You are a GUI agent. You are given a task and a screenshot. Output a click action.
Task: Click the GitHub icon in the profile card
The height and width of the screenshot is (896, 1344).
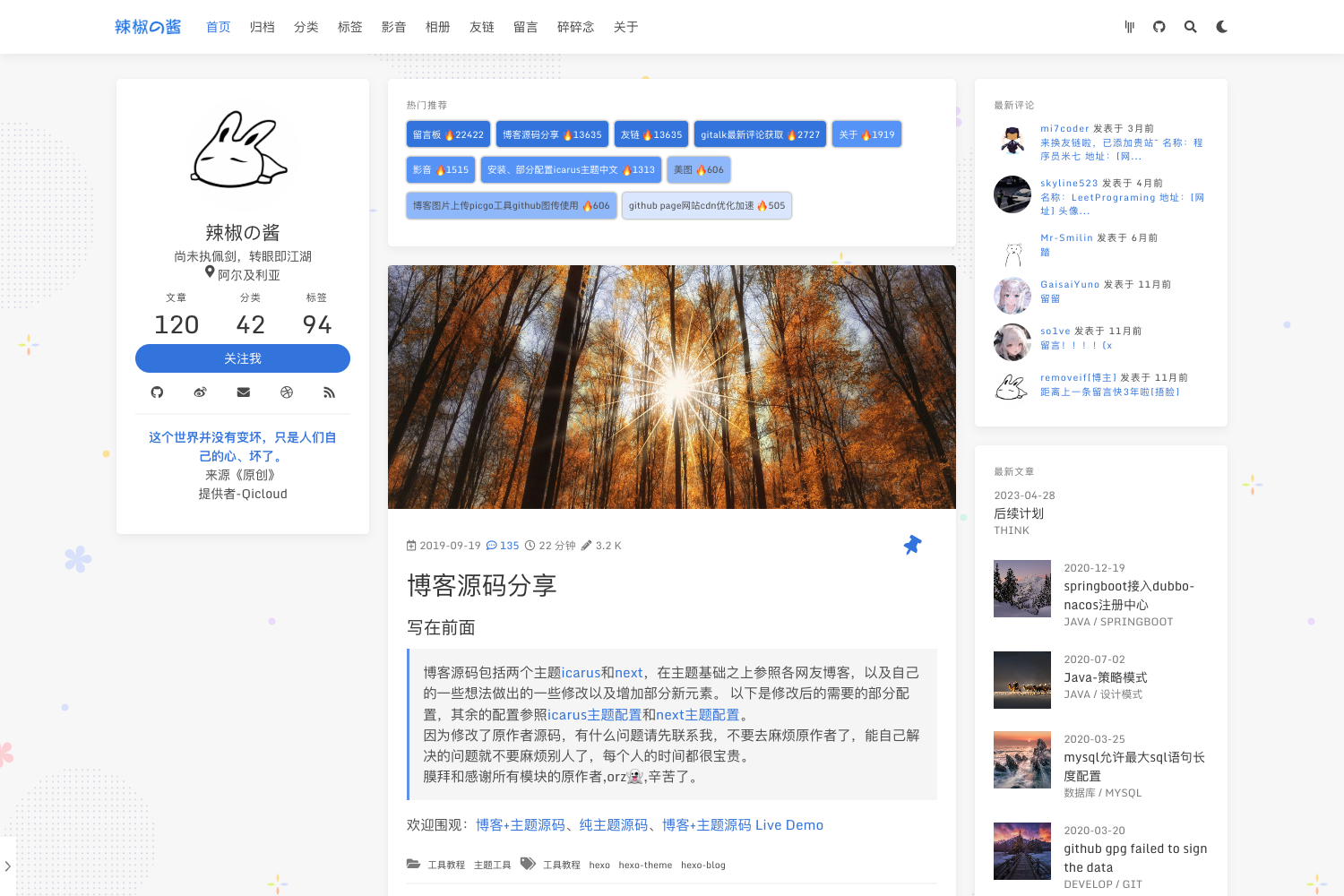coord(157,392)
